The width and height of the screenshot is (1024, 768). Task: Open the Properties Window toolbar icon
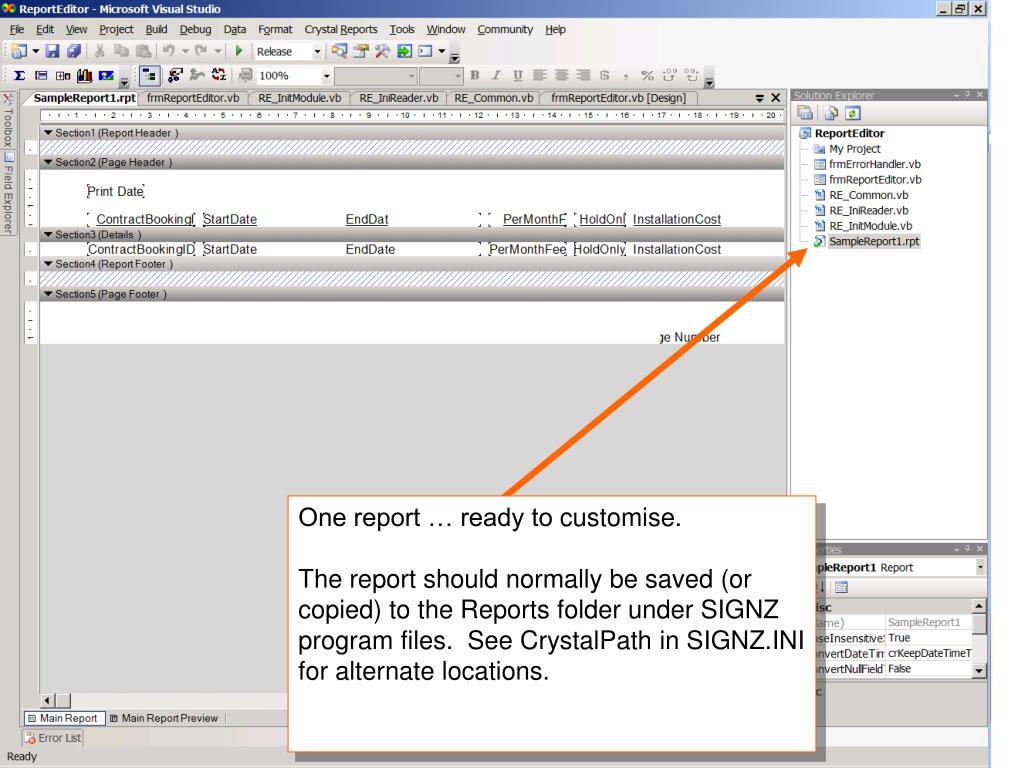point(361,51)
